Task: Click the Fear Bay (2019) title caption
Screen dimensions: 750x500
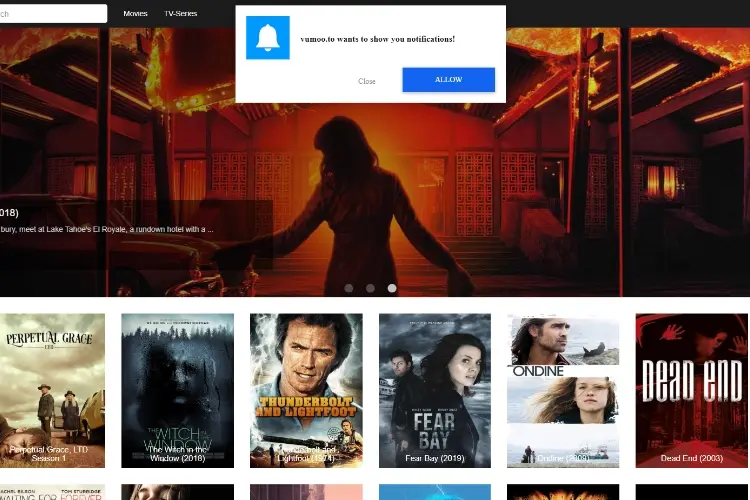Action: 435,458
